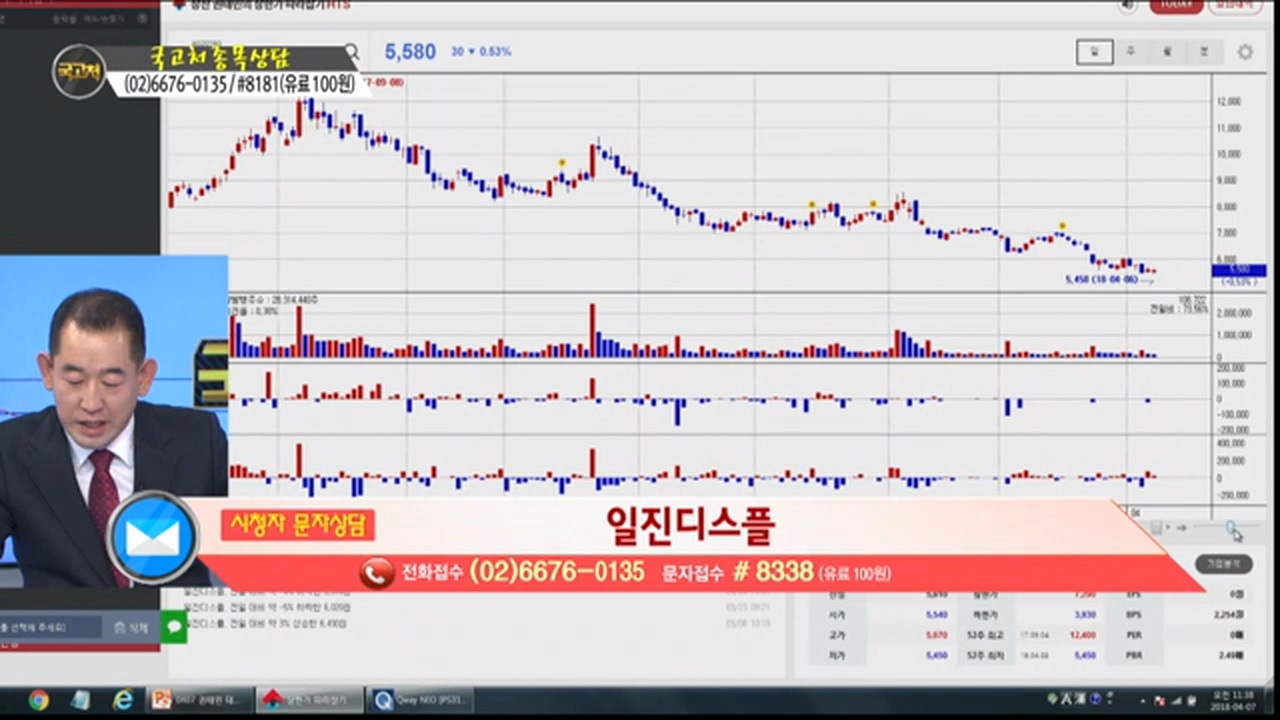1280x720 pixels.
Task: Open Google Chrome from taskbar
Action: pos(38,700)
